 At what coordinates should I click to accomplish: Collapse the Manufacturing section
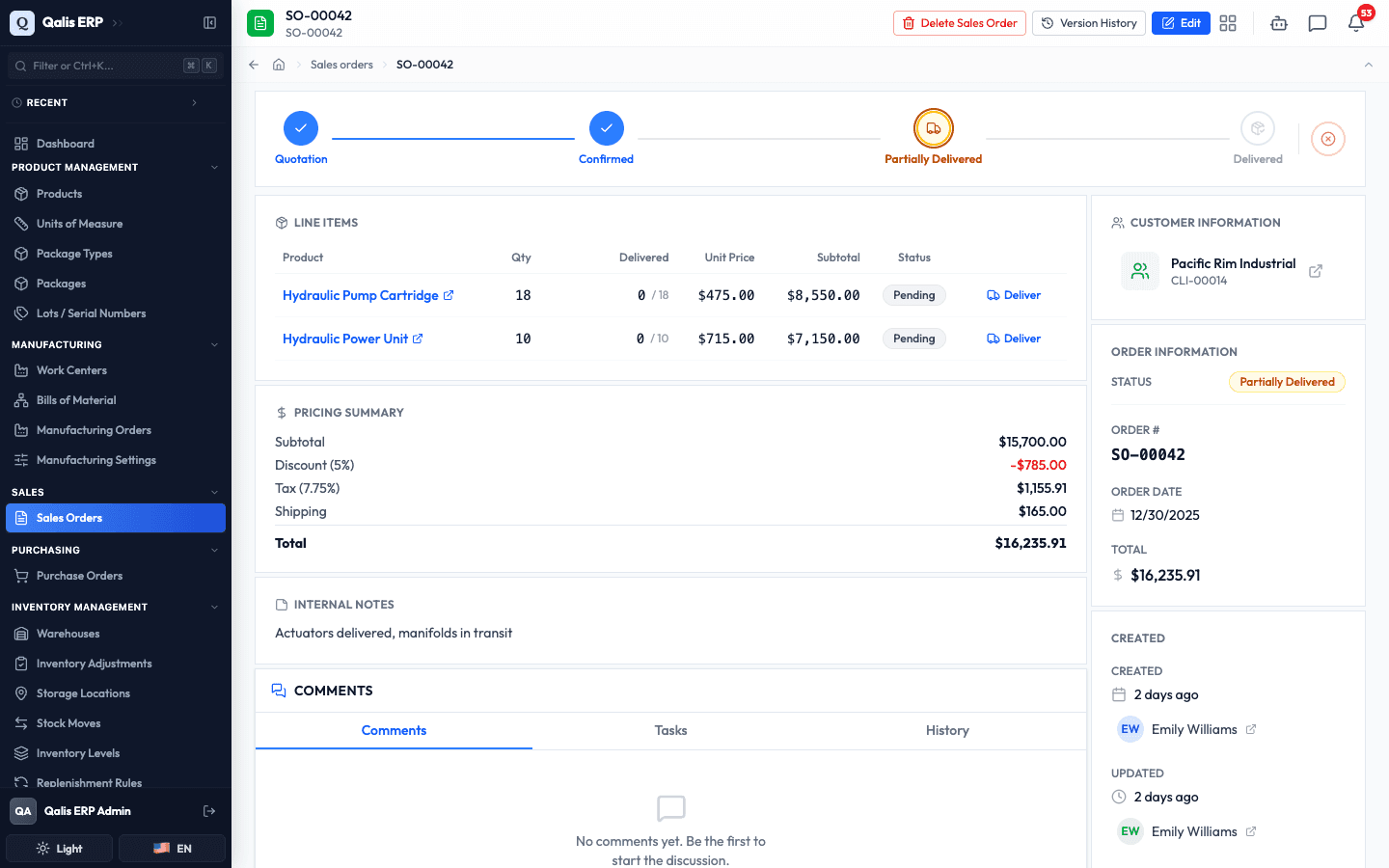tap(214, 344)
